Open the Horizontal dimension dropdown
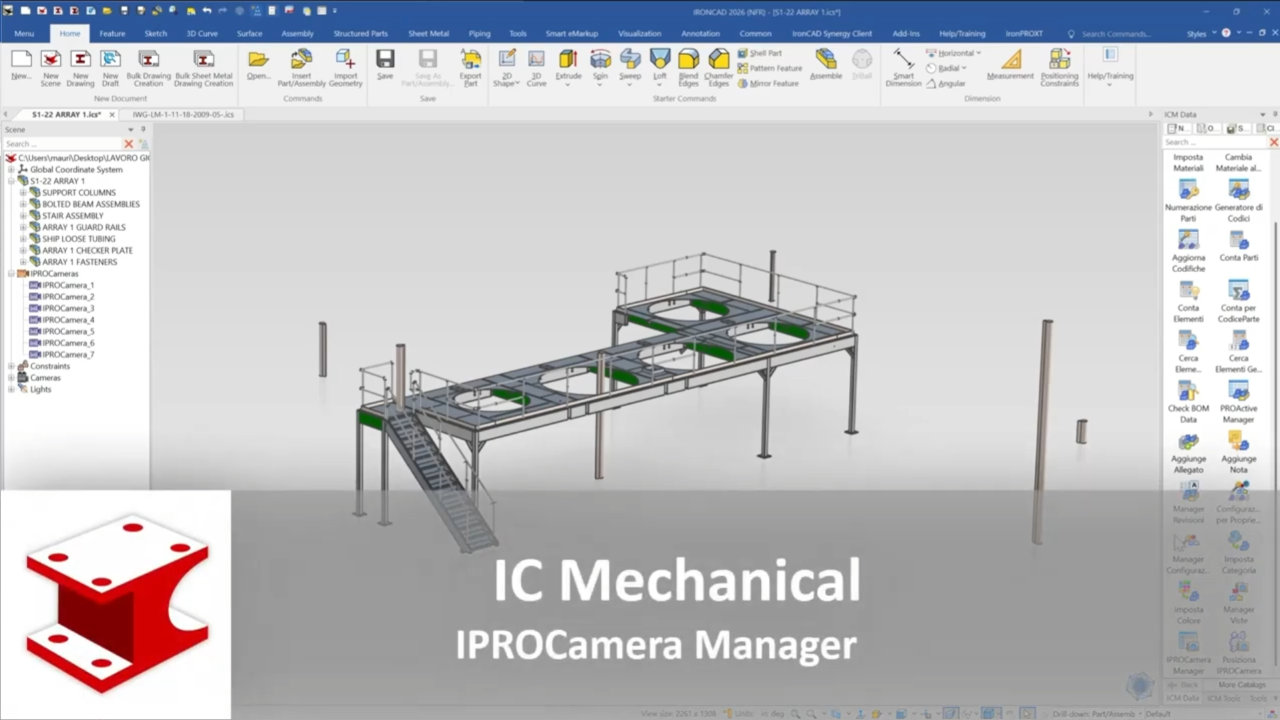The height and width of the screenshot is (720, 1280). [976, 52]
